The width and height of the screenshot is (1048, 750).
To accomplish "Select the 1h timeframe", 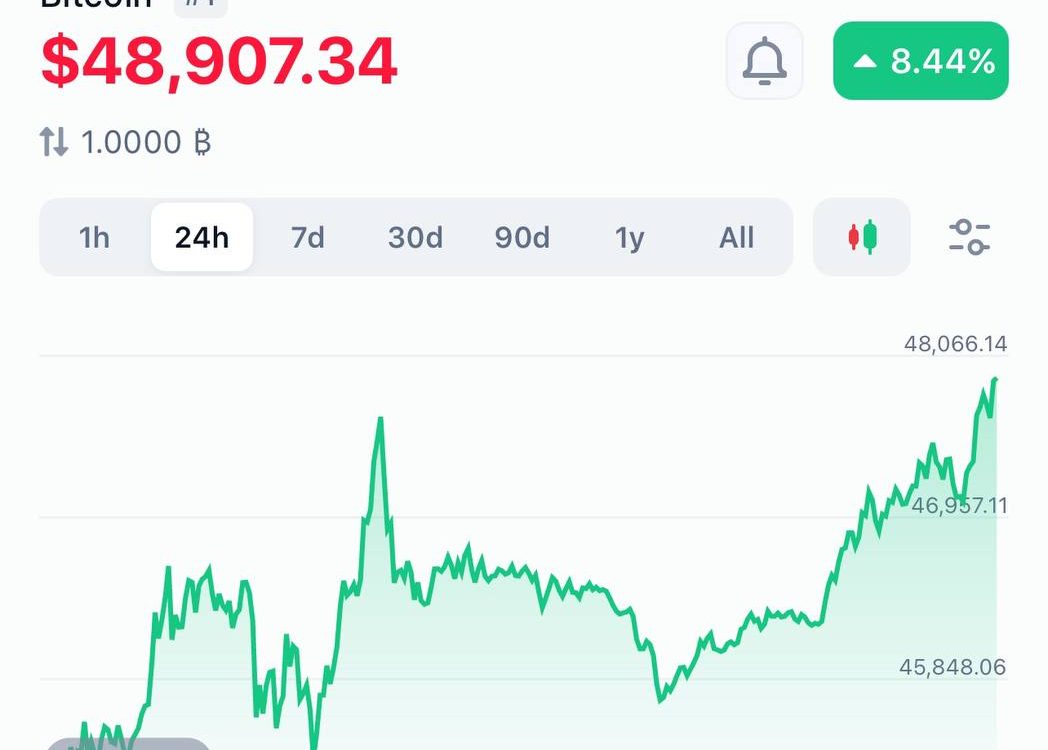I will click(94, 237).
